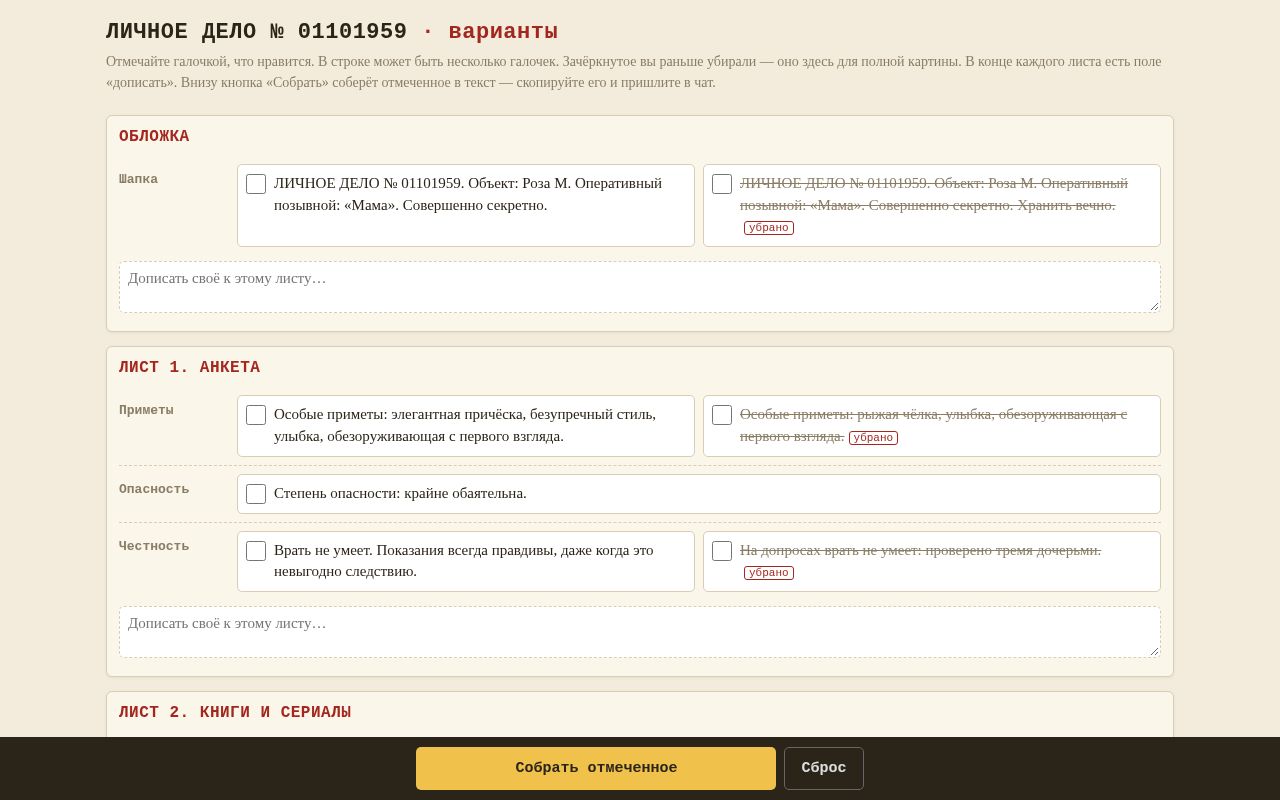Click the «Приметы» row label
The width and height of the screenshot is (1280, 800).
tap(146, 411)
